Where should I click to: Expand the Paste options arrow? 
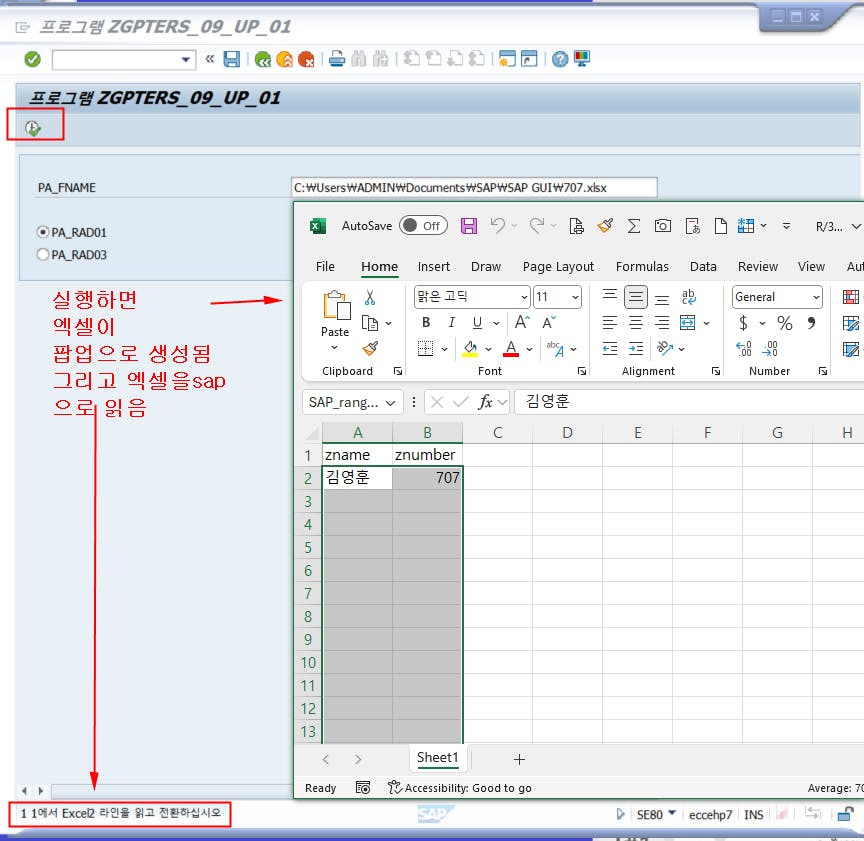pyautogui.click(x=334, y=348)
